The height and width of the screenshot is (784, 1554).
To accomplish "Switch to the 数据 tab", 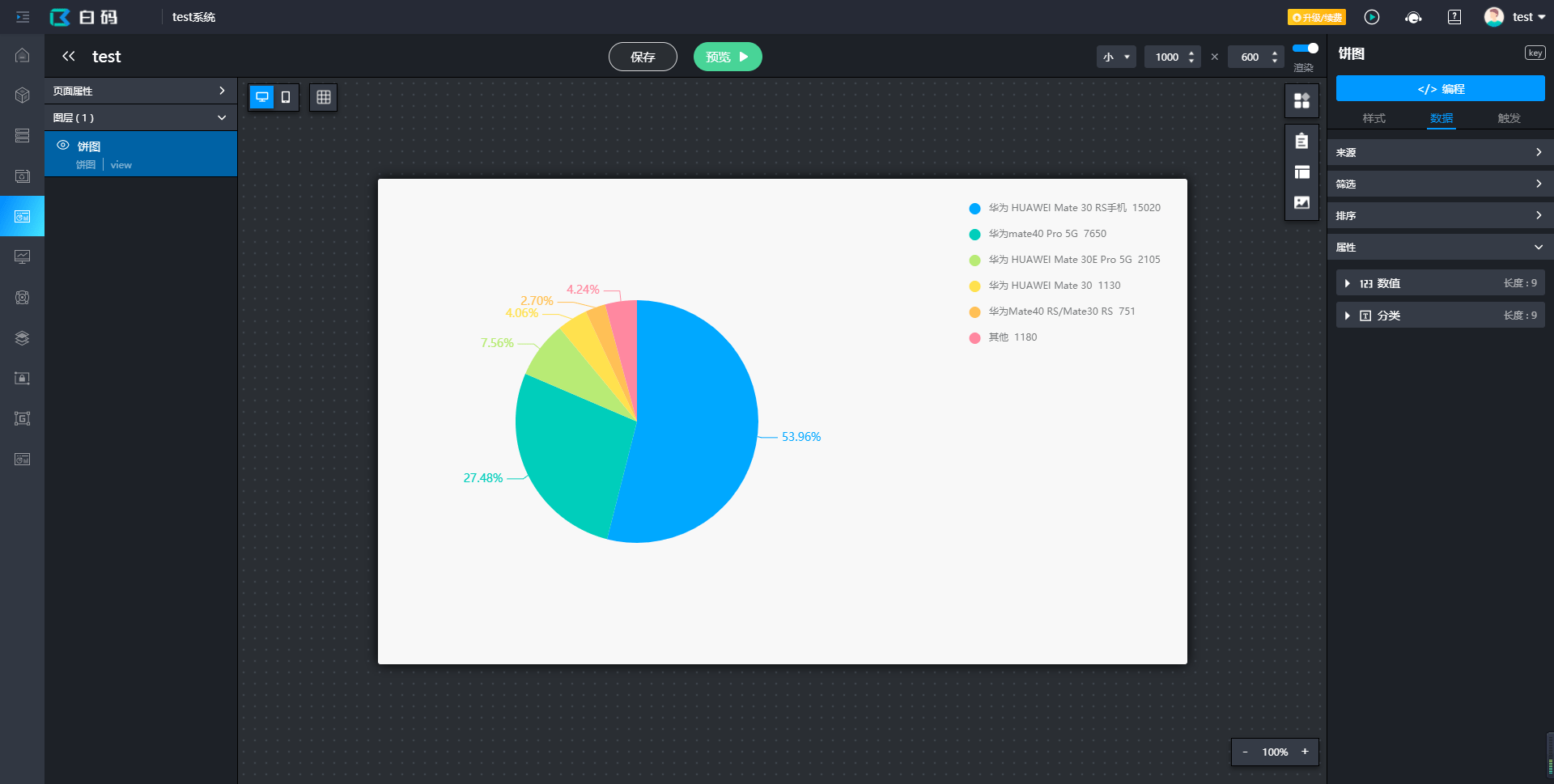I will [1441, 118].
